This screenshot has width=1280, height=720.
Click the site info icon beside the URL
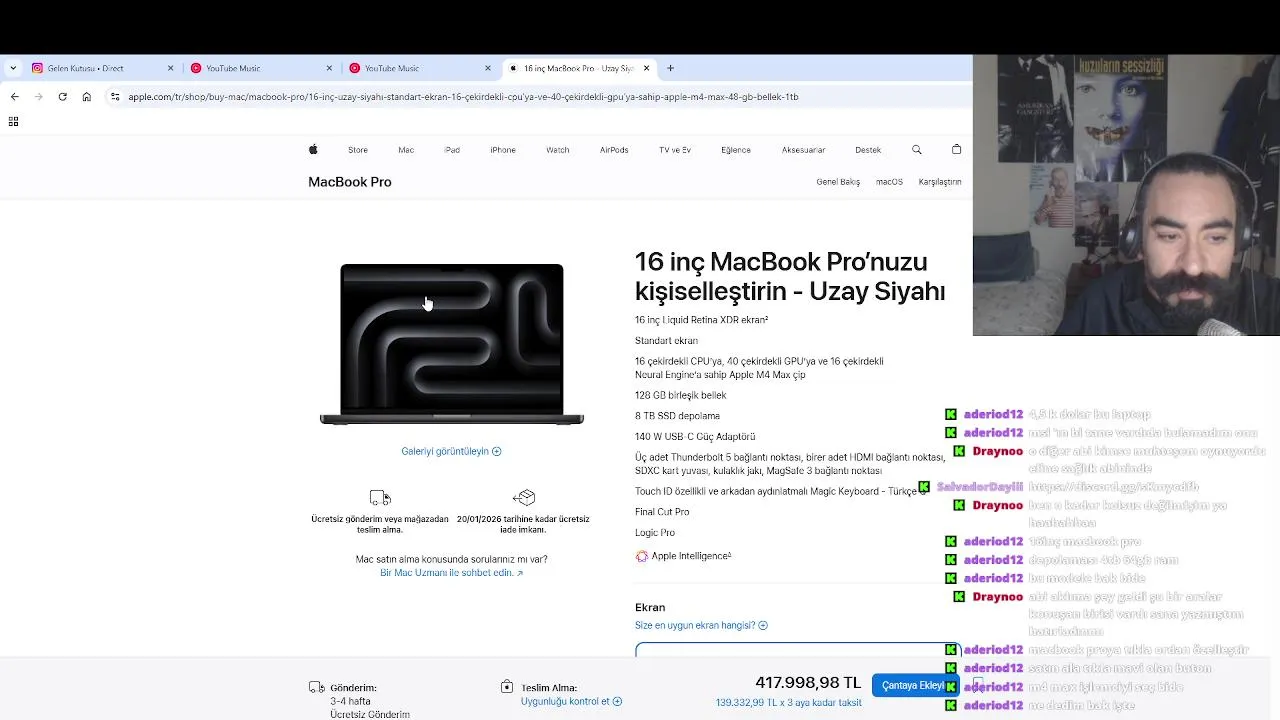(x=115, y=97)
